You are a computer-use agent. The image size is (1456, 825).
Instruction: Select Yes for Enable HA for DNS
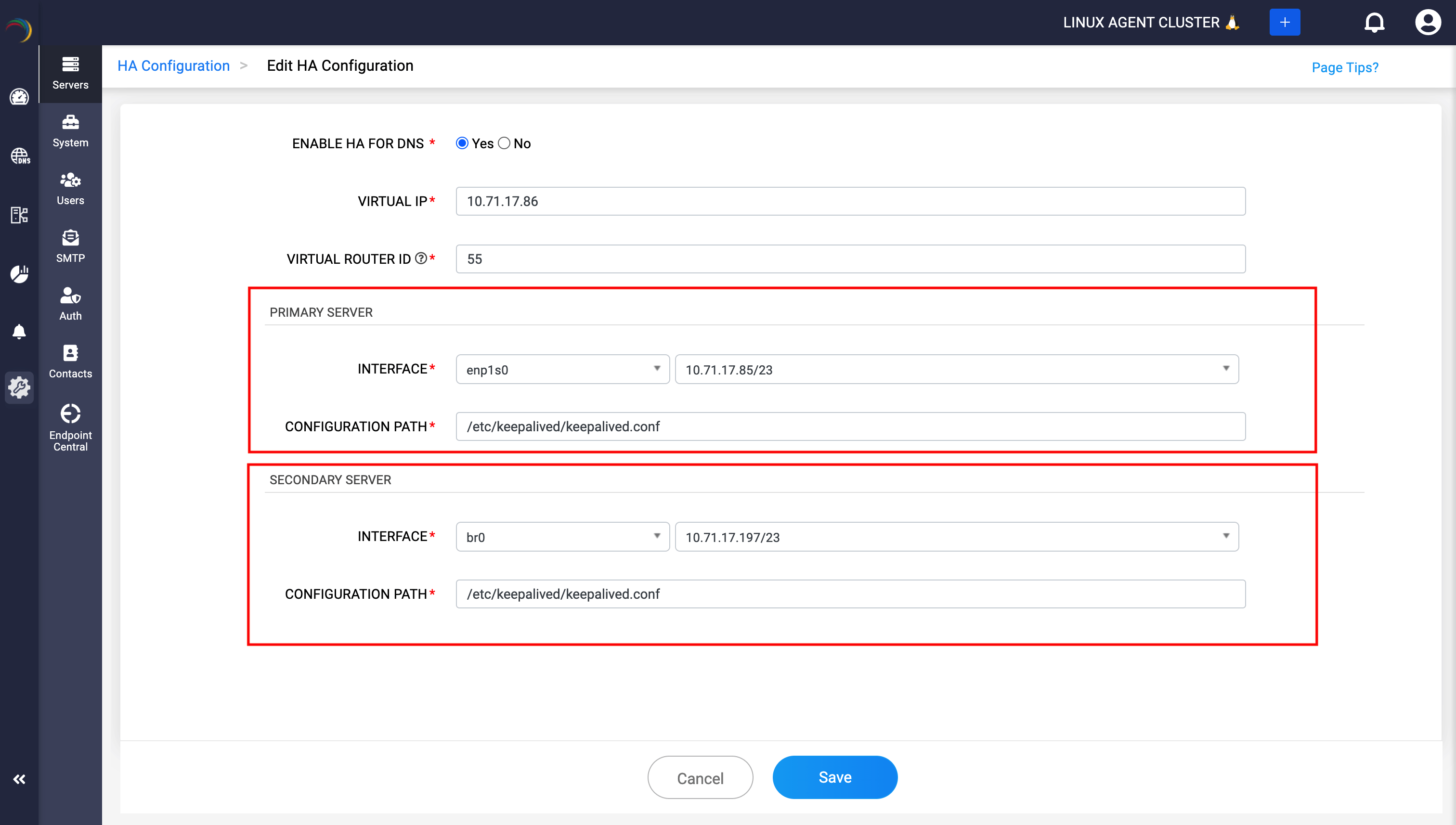click(x=462, y=143)
